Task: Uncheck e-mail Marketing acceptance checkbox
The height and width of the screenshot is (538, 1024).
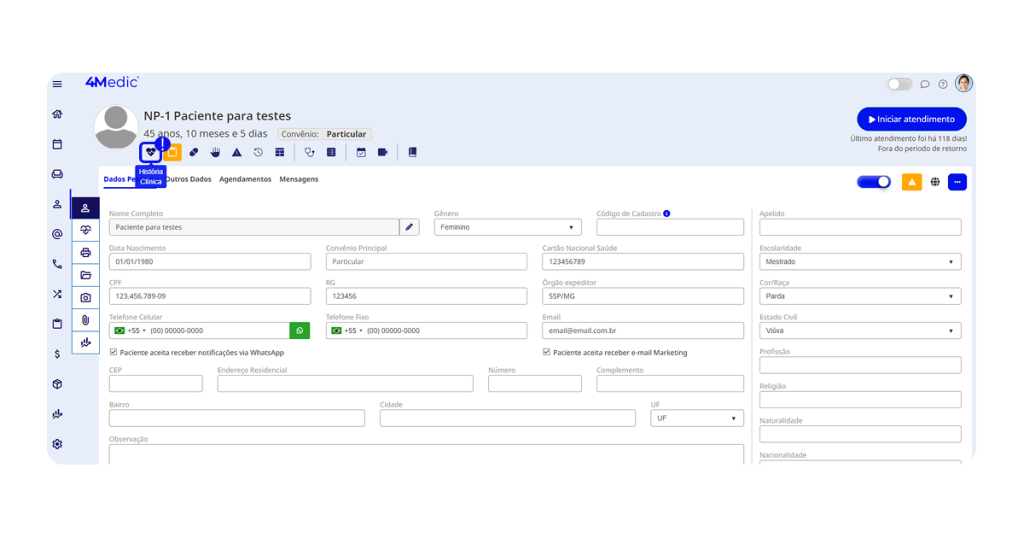Action: tap(547, 352)
